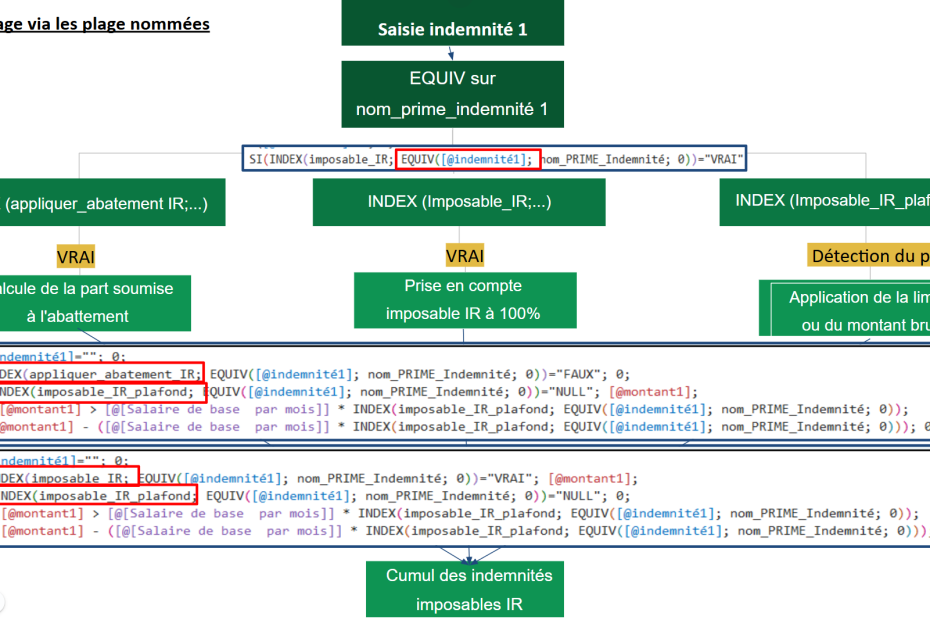
Task: Click the "Prise en compte imposable IR à 100%" box
Action: 465,300
